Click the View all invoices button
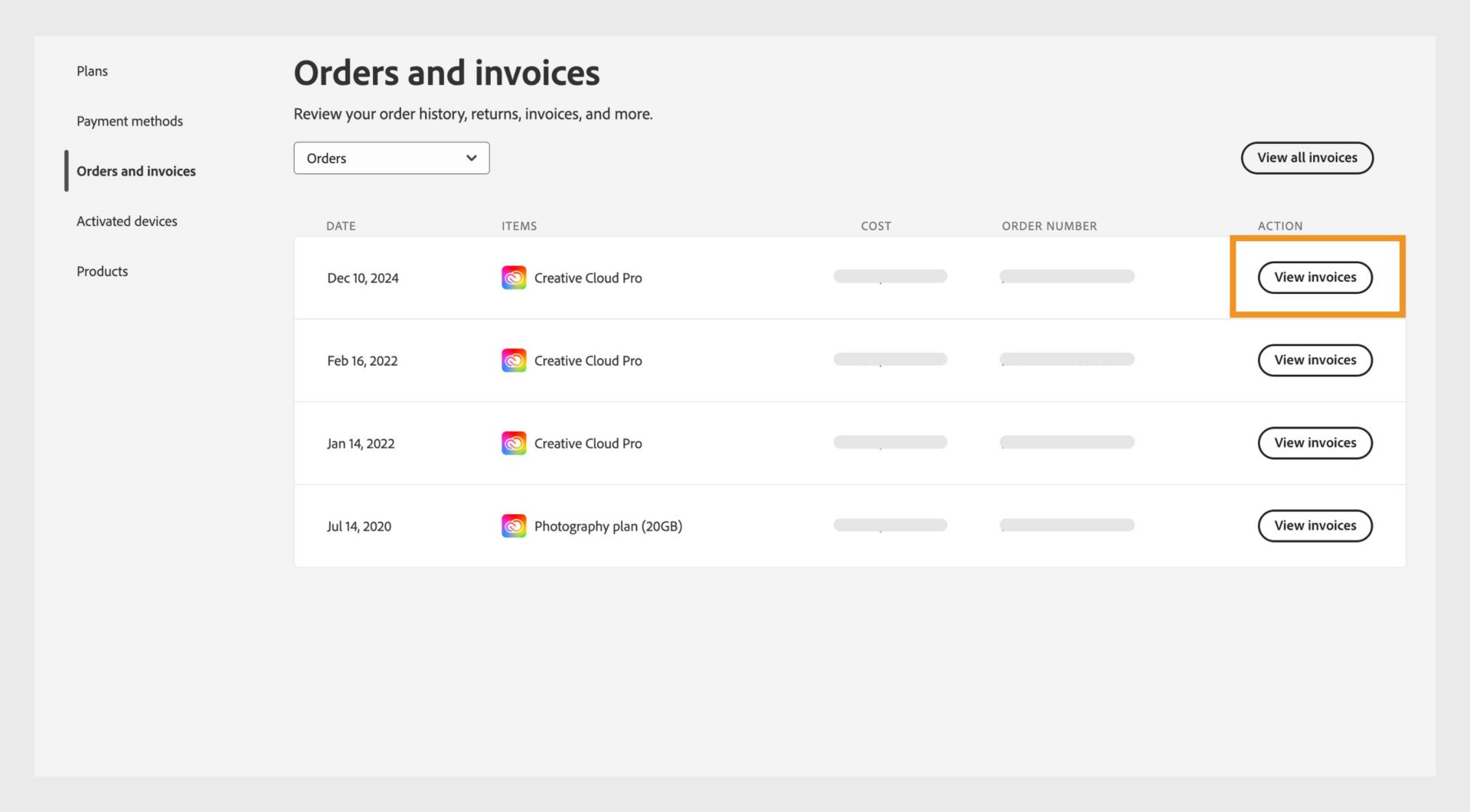 point(1307,158)
